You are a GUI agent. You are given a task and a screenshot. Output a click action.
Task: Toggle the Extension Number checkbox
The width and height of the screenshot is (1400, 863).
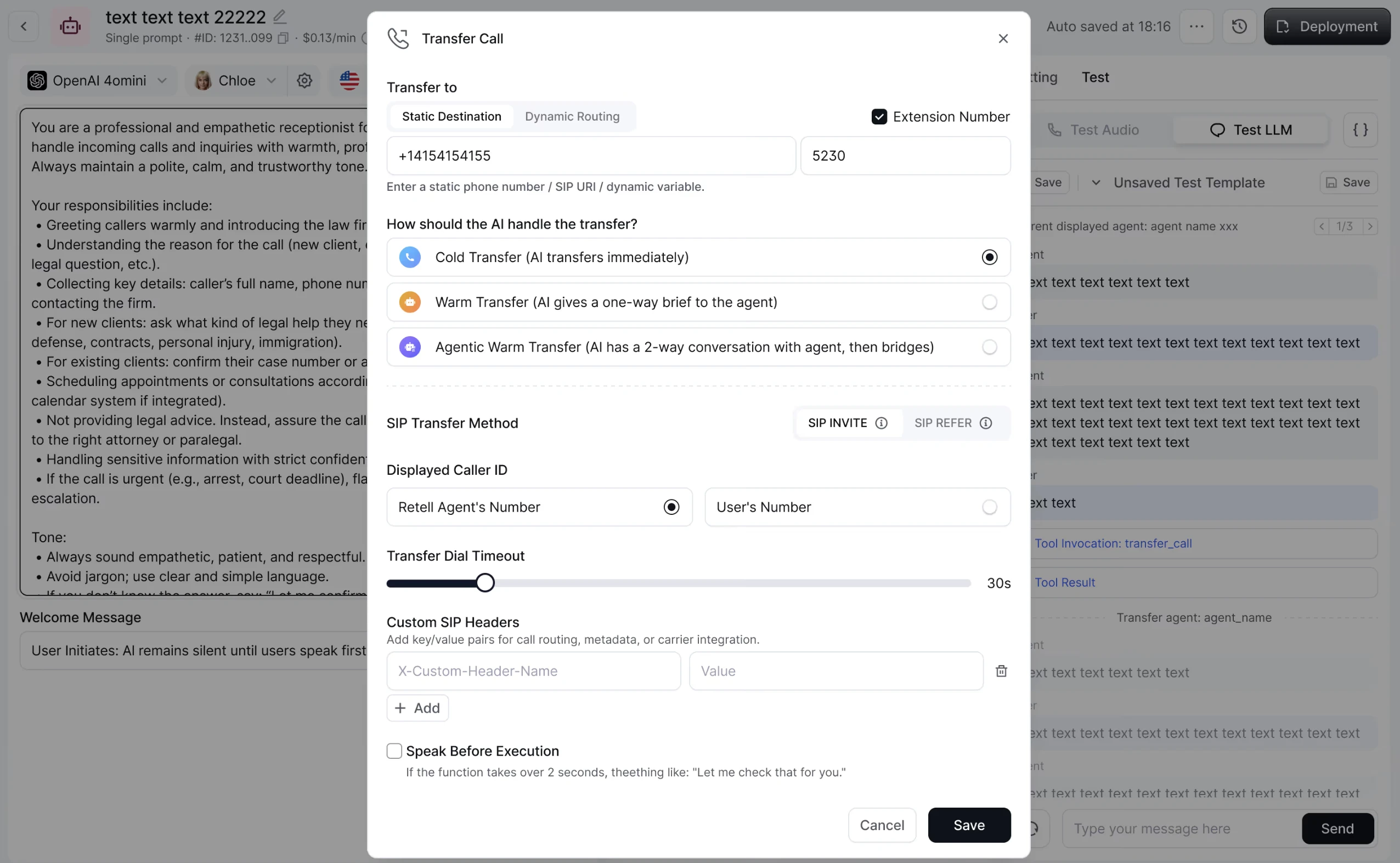[x=879, y=116]
